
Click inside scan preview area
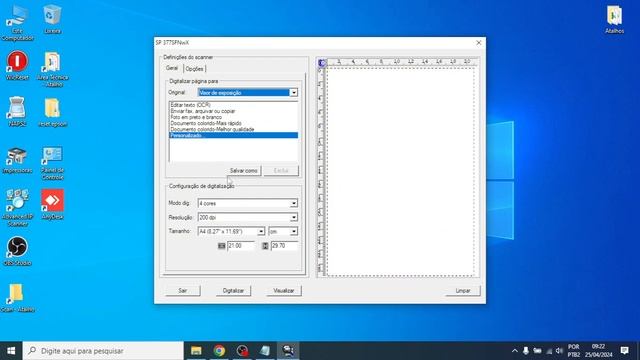pyautogui.click(x=401, y=172)
